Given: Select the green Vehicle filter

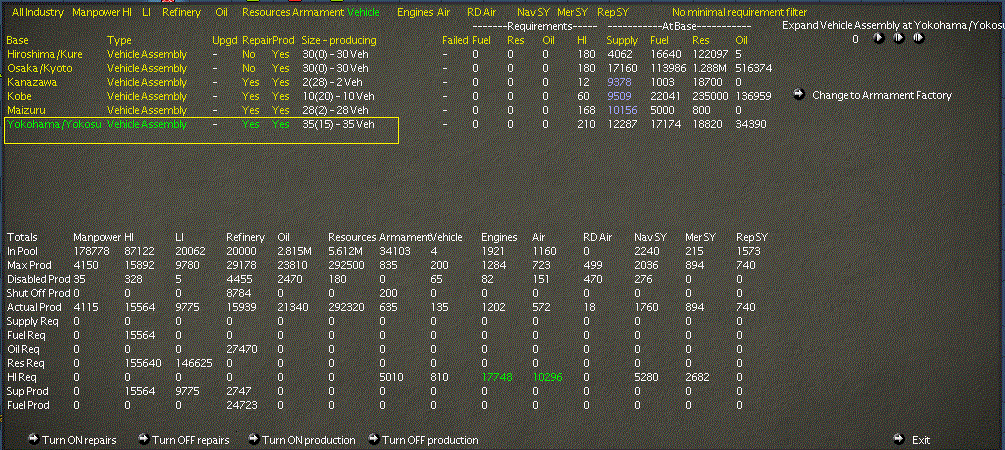Looking at the screenshot, I should pyautogui.click(x=363, y=12).
